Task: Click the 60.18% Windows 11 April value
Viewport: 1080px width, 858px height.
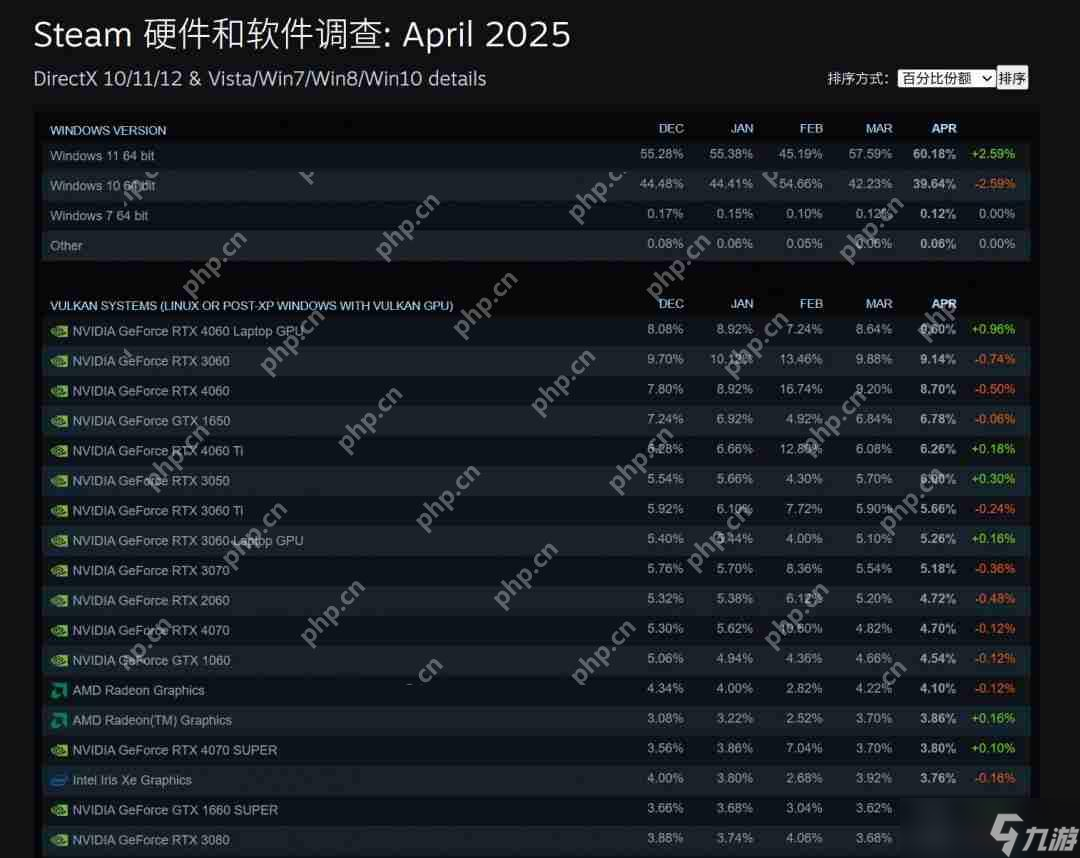Action: 935,154
